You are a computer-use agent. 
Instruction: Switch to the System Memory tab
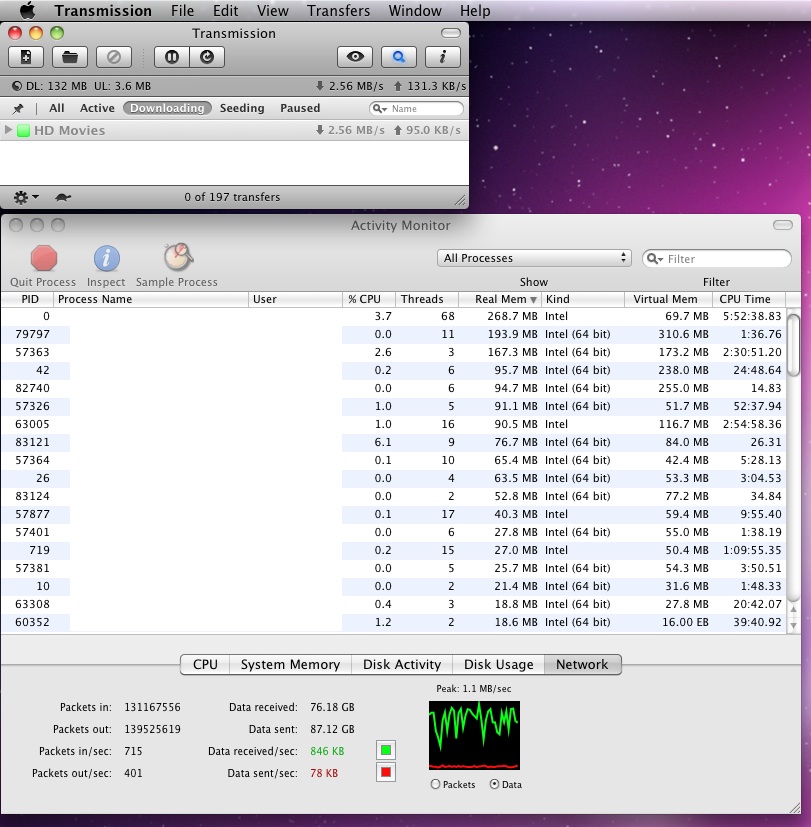[x=291, y=665]
